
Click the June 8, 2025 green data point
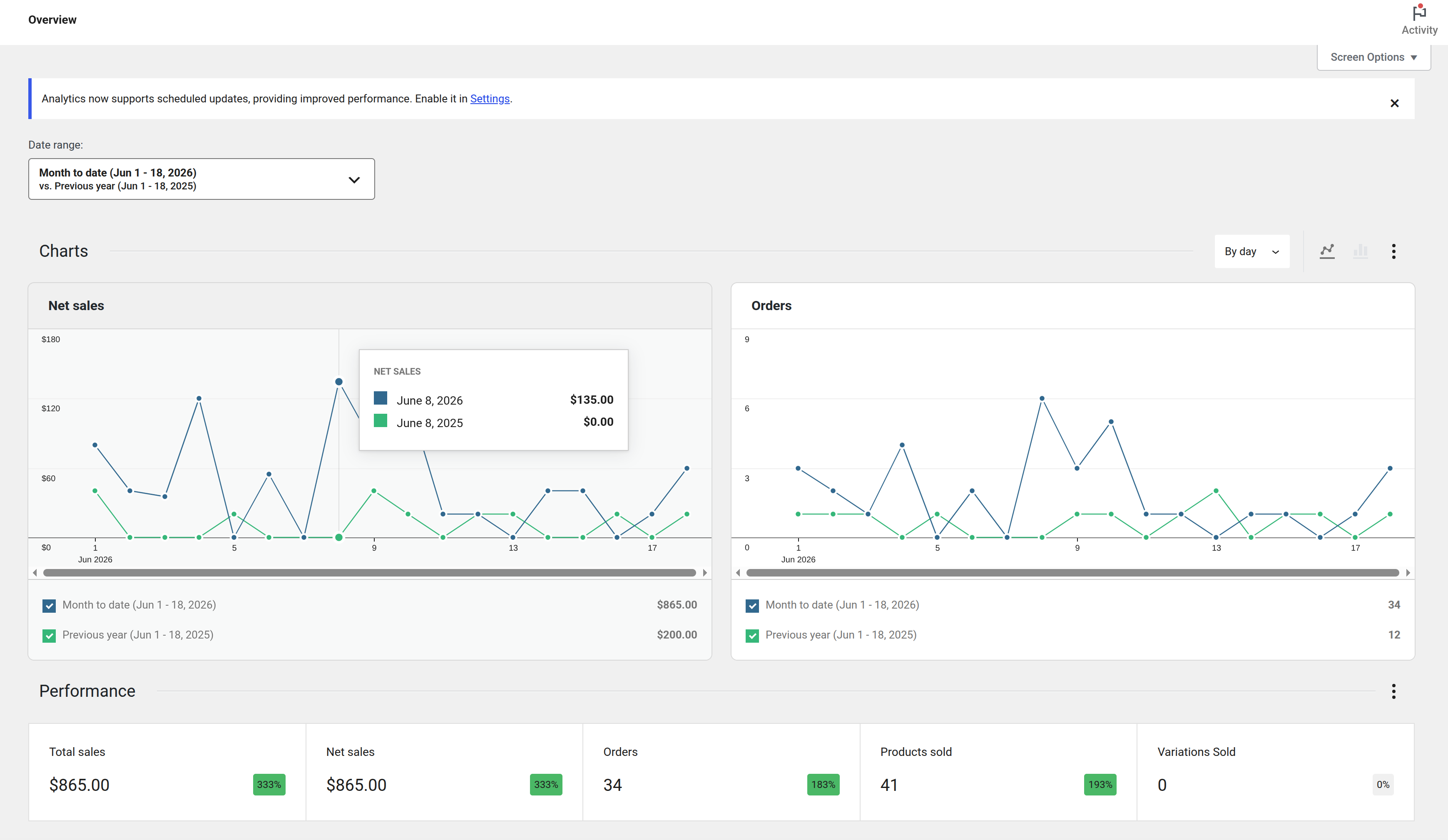(339, 537)
